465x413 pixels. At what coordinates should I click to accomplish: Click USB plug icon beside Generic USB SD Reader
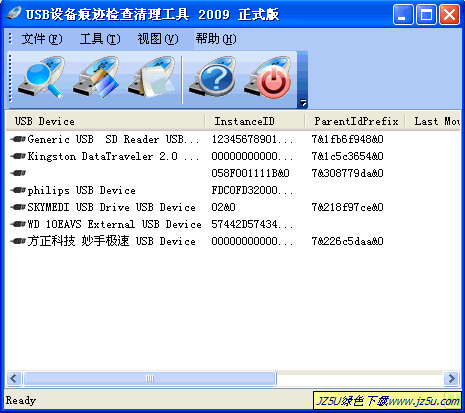point(18,139)
